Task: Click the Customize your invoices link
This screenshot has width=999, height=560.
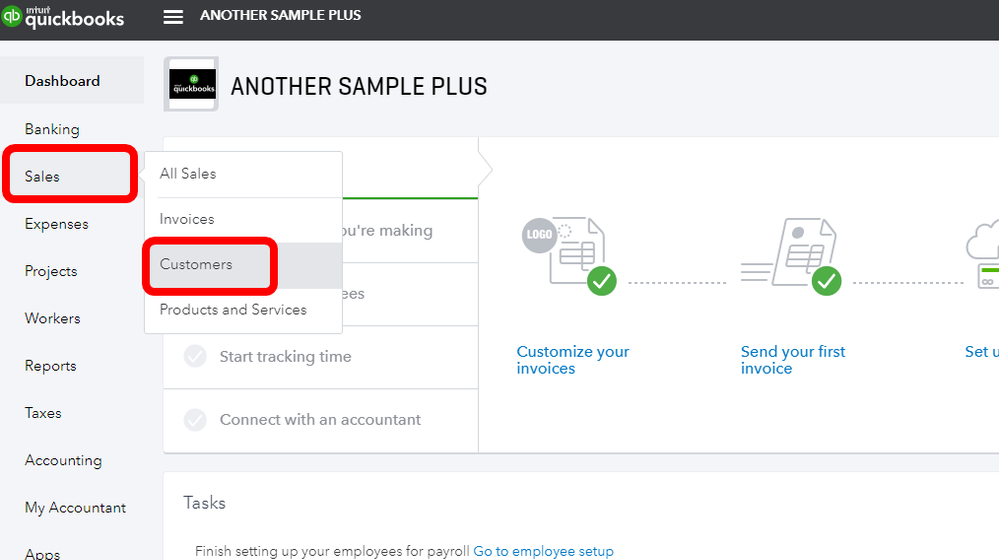Action: (x=573, y=360)
